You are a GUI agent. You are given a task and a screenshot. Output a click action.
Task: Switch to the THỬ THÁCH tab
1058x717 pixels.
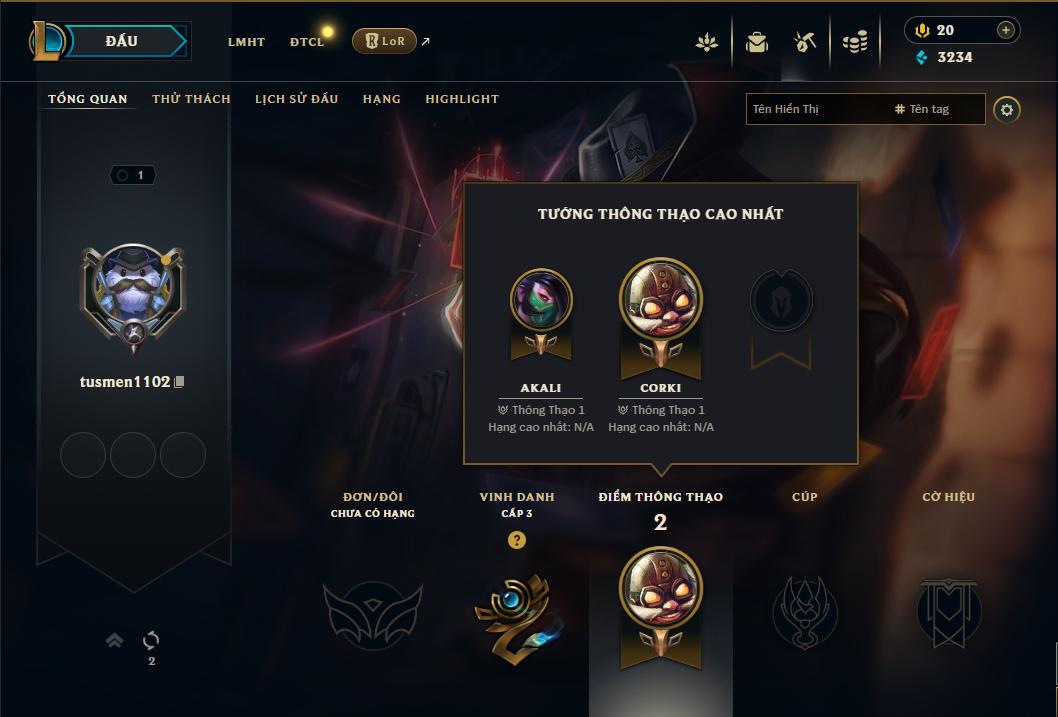coord(192,99)
